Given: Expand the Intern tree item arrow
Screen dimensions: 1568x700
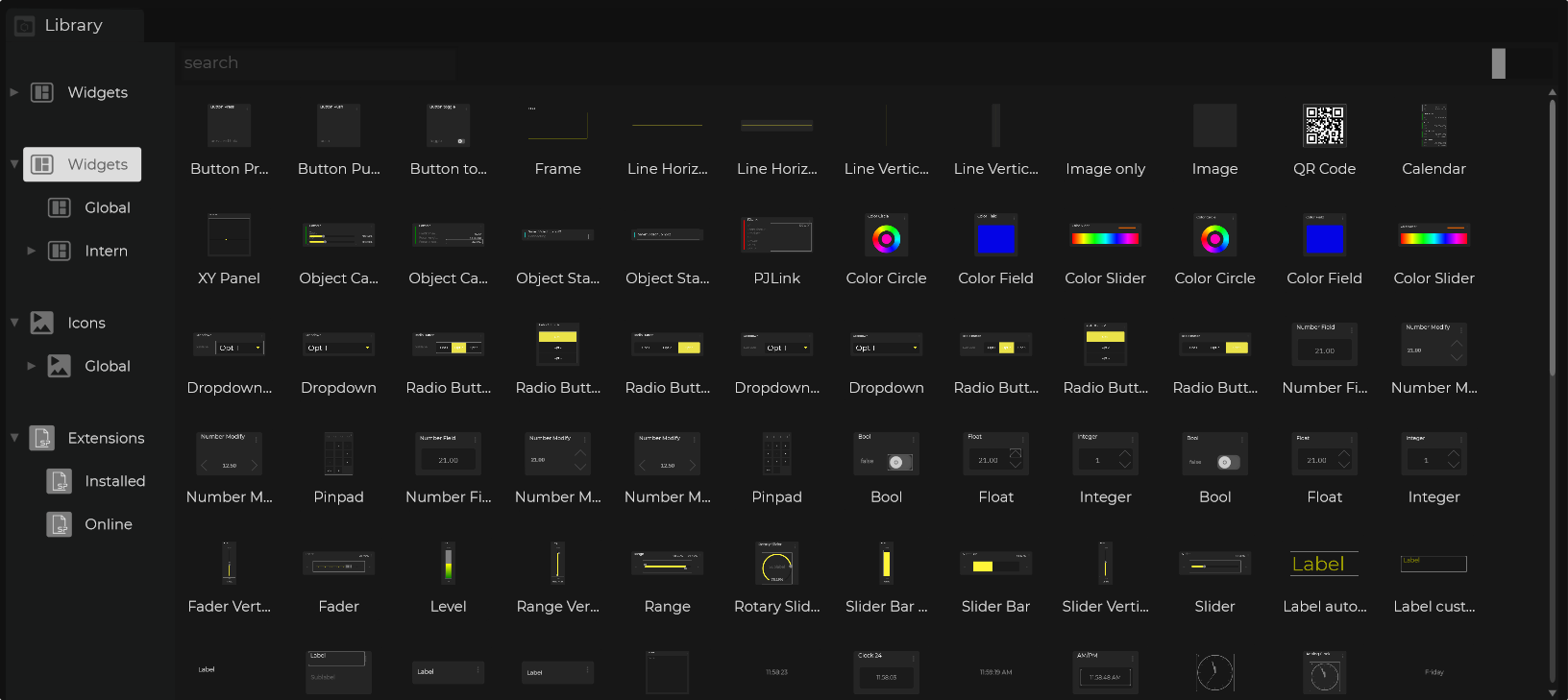Looking at the screenshot, I should tap(32, 251).
